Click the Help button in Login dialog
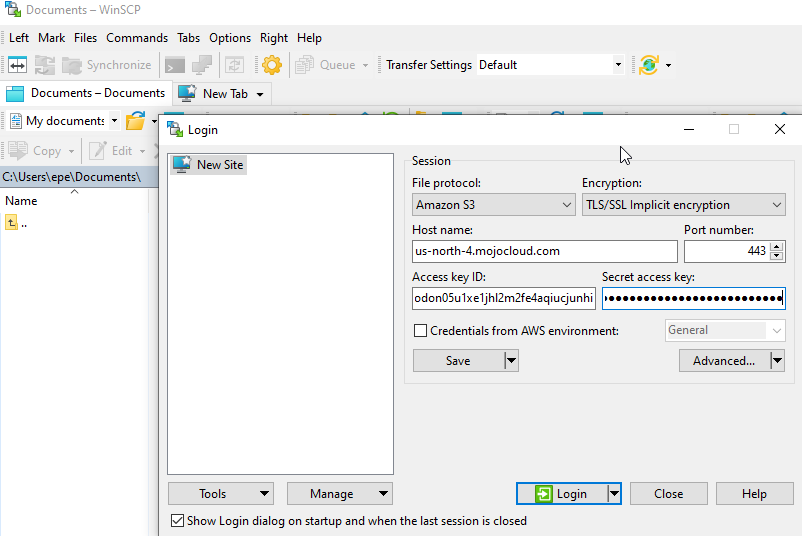This screenshot has width=802, height=536. tap(754, 494)
